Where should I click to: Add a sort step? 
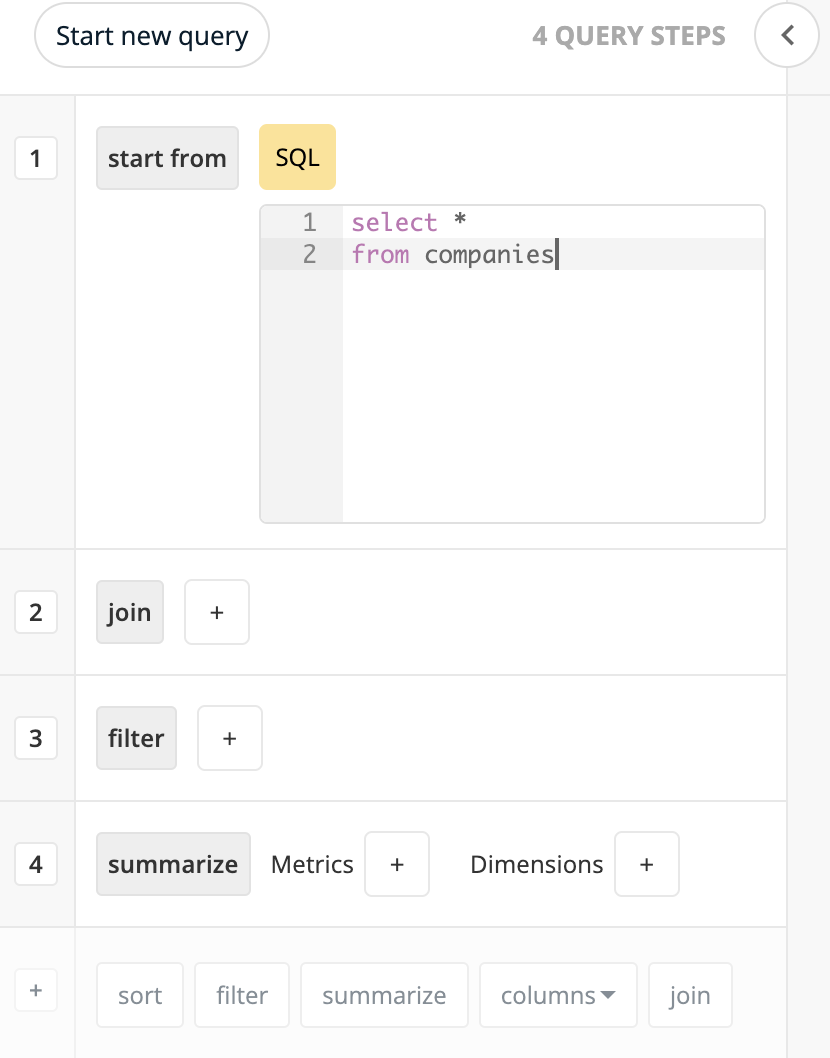140,995
